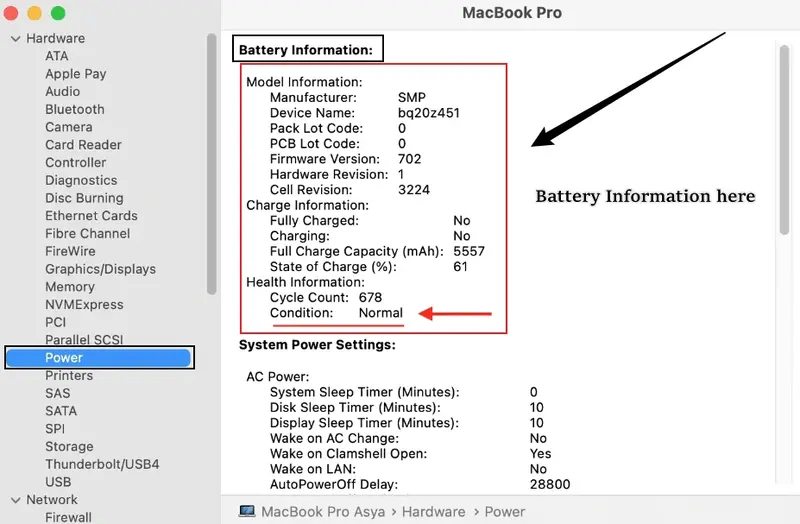This screenshot has width=800, height=524.
Task: Click the device name value bq20z451
Action: (429, 113)
